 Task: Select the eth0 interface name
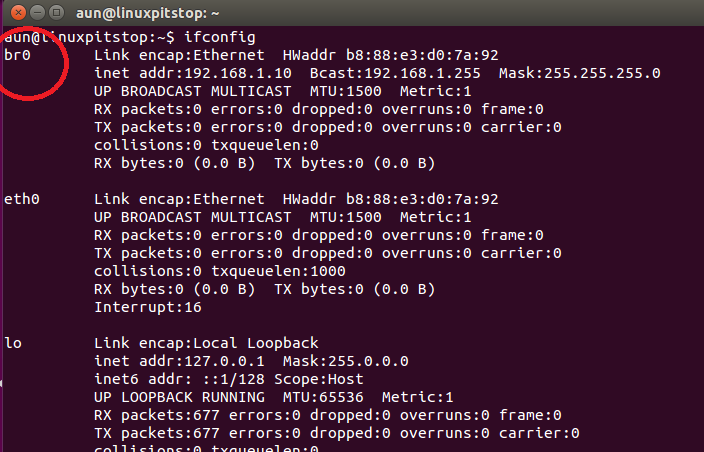click(22, 199)
